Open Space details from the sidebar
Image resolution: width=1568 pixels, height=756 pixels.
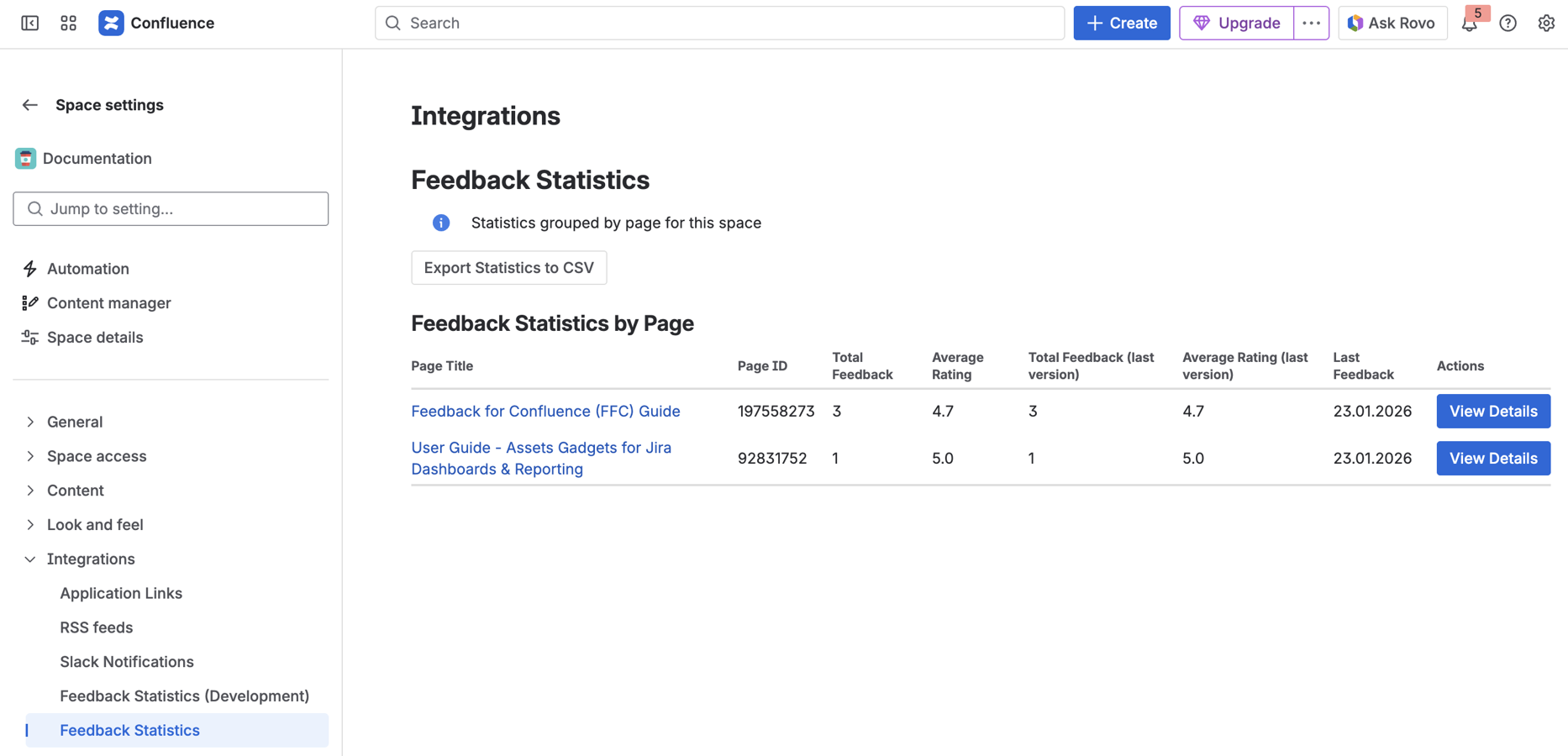pyautogui.click(x=94, y=337)
